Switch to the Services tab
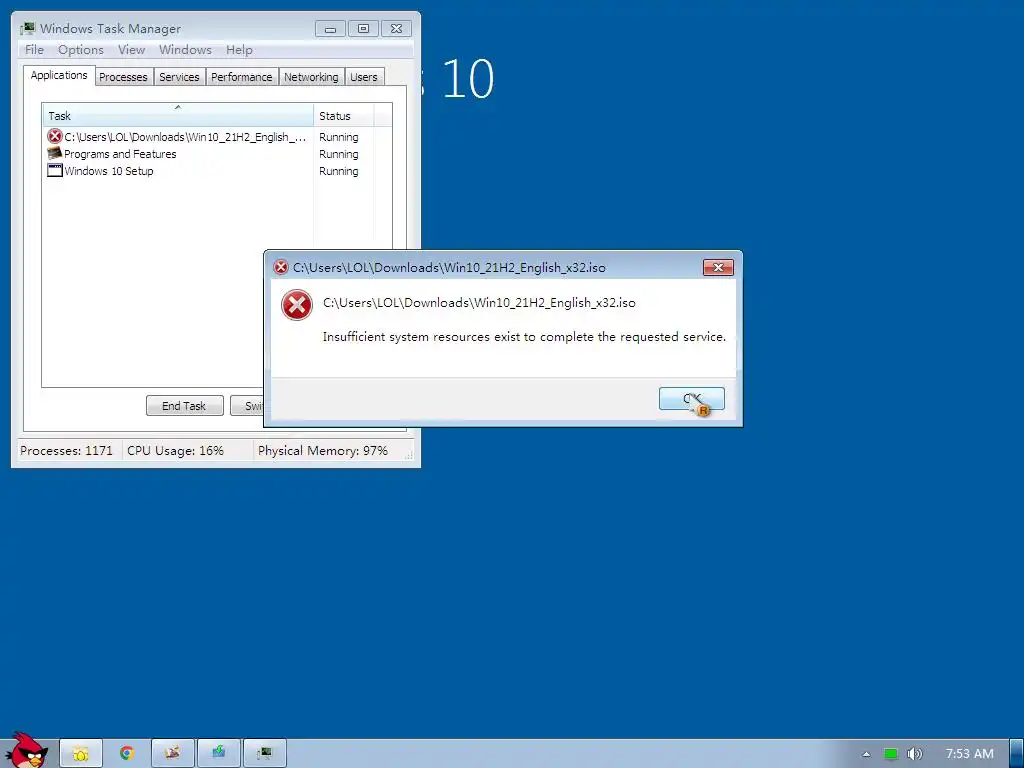1024x768 pixels. [179, 77]
